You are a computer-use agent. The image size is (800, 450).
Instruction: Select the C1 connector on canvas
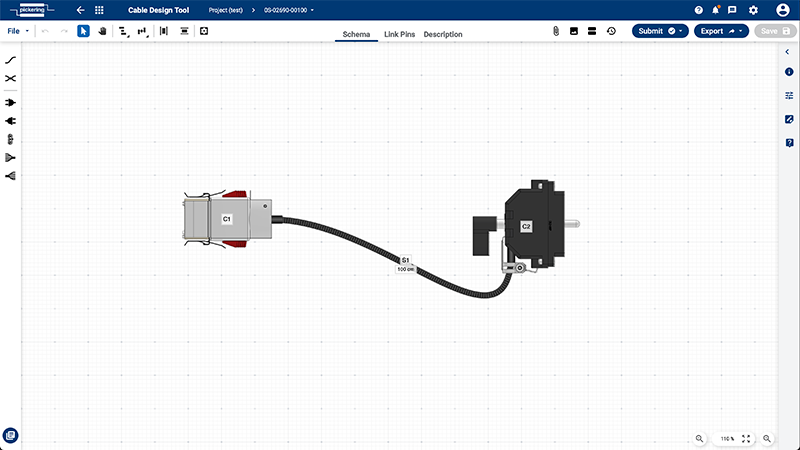coord(228,219)
